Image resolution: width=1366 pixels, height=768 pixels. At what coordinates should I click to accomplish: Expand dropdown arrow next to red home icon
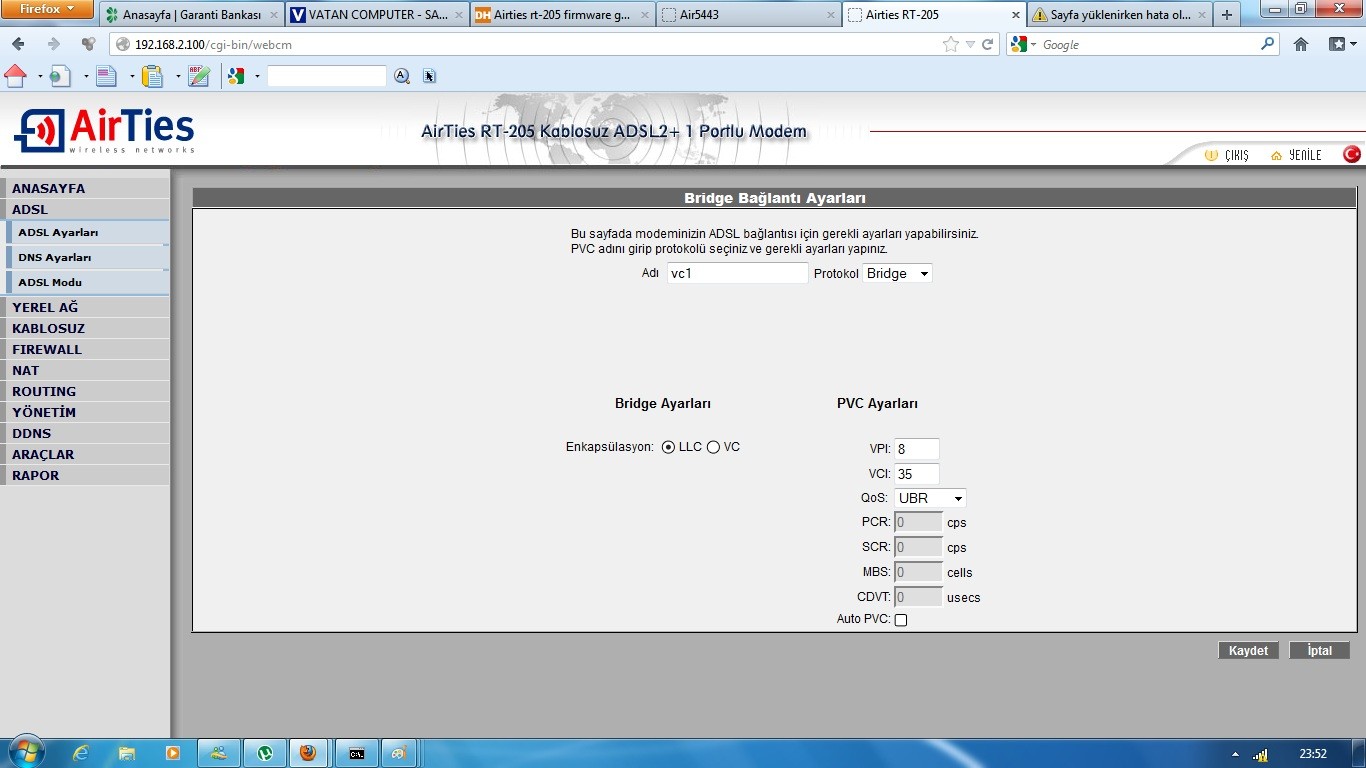40,77
